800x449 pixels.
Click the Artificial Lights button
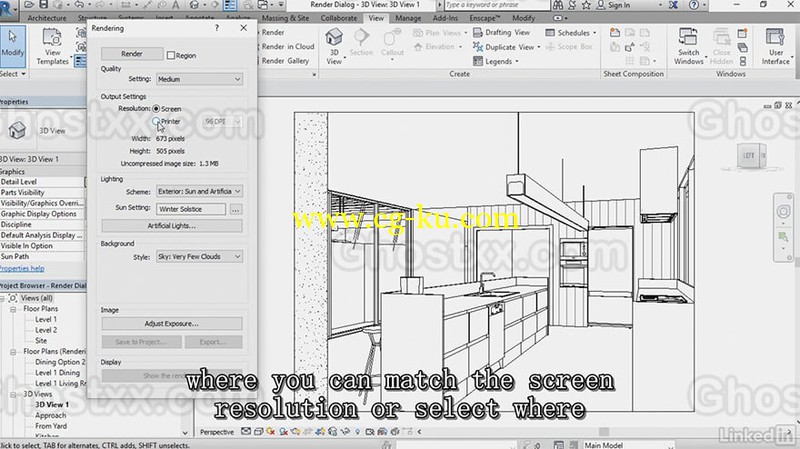click(172, 226)
